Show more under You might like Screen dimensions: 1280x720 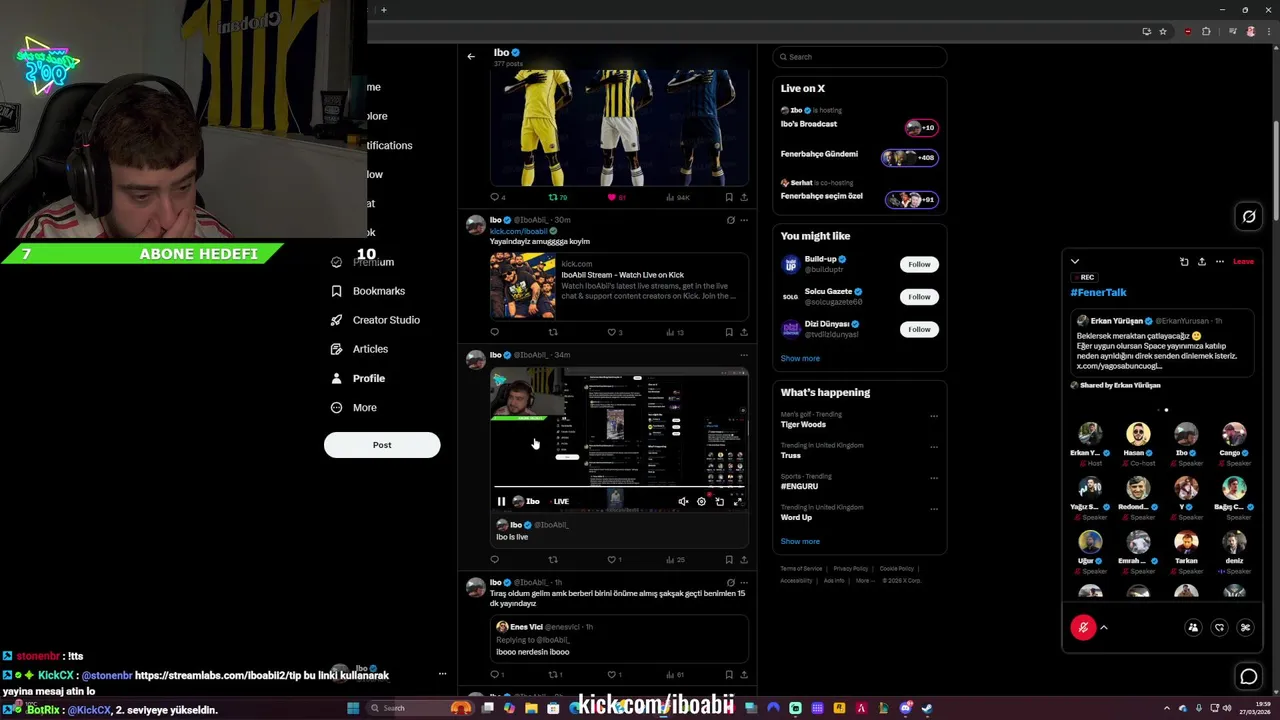coord(800,358)
